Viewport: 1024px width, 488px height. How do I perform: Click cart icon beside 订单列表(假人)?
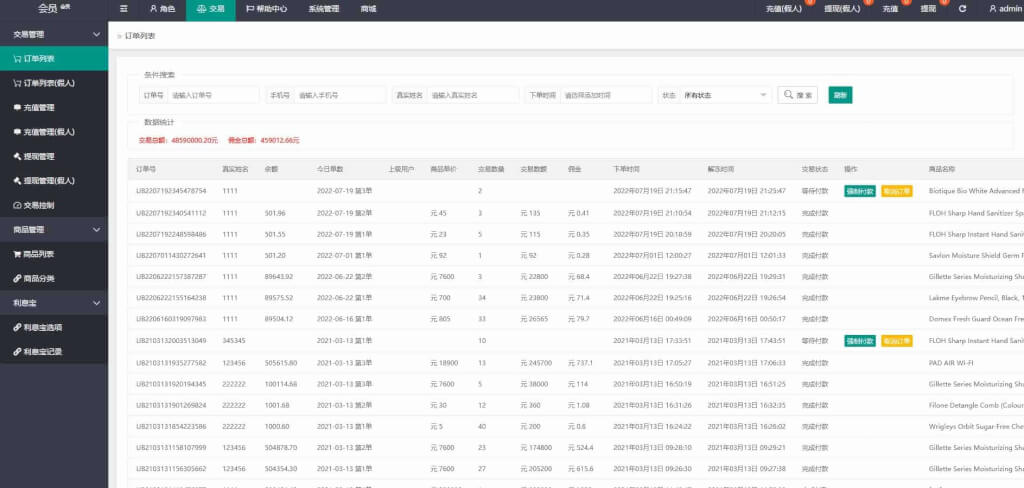[17, 83]
